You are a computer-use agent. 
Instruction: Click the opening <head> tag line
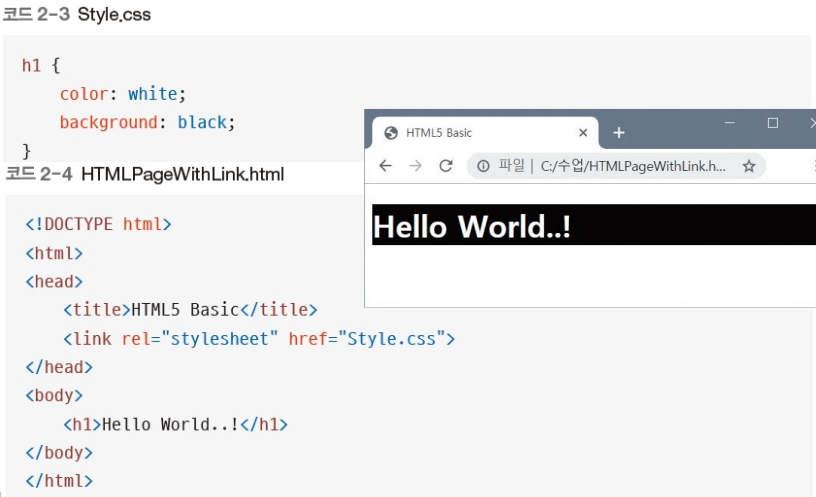click(x=54, y=282)
